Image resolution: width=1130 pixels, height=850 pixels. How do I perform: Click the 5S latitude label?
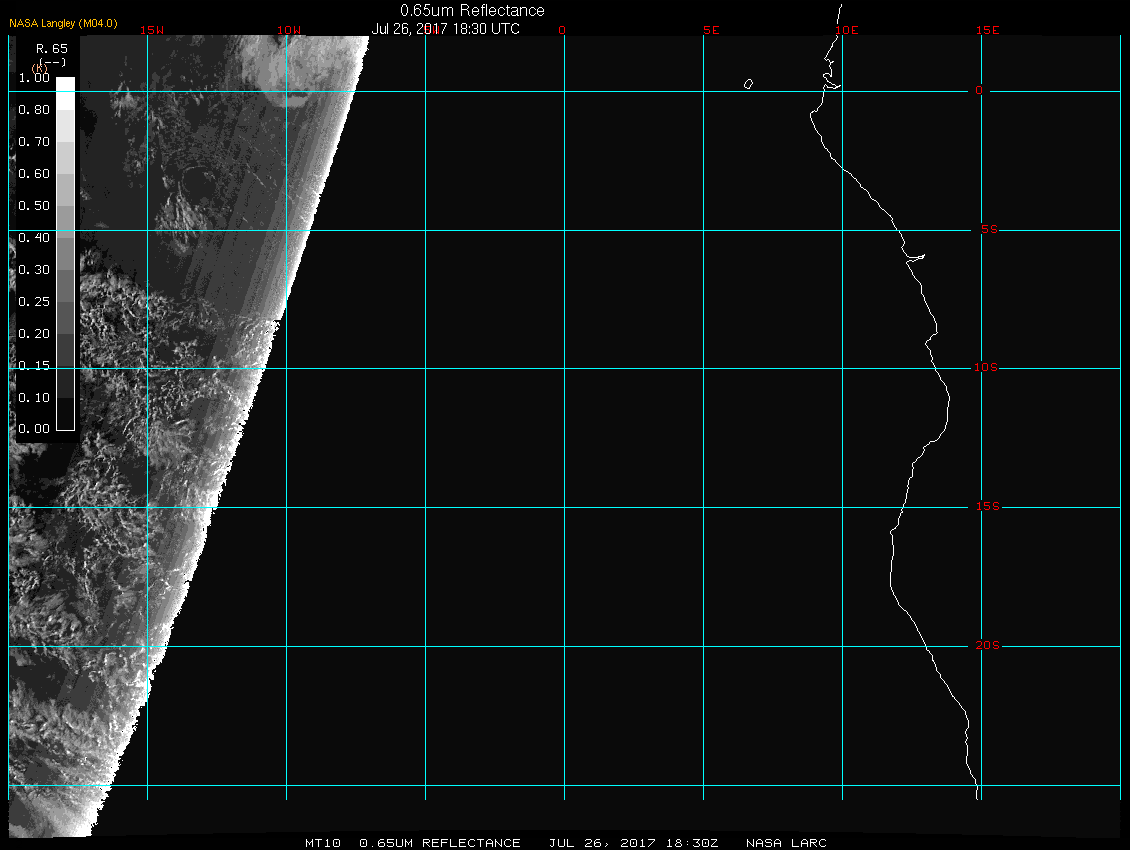pyautogui.click(x=987, y=230)
